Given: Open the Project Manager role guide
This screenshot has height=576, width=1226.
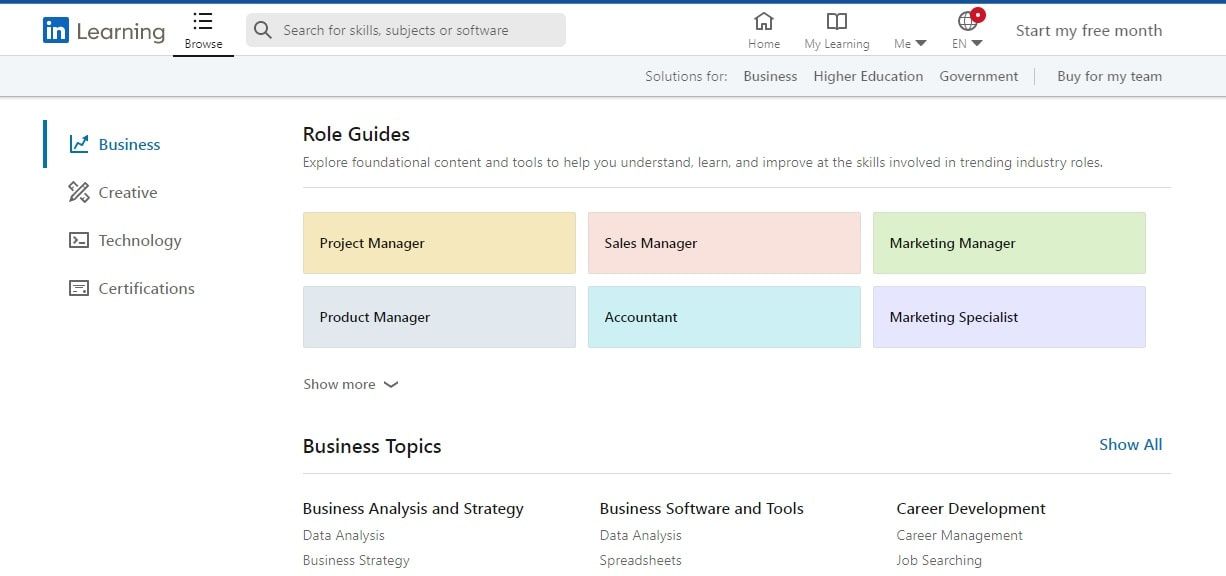Looking at the screenshot, I should pos(439,243).
